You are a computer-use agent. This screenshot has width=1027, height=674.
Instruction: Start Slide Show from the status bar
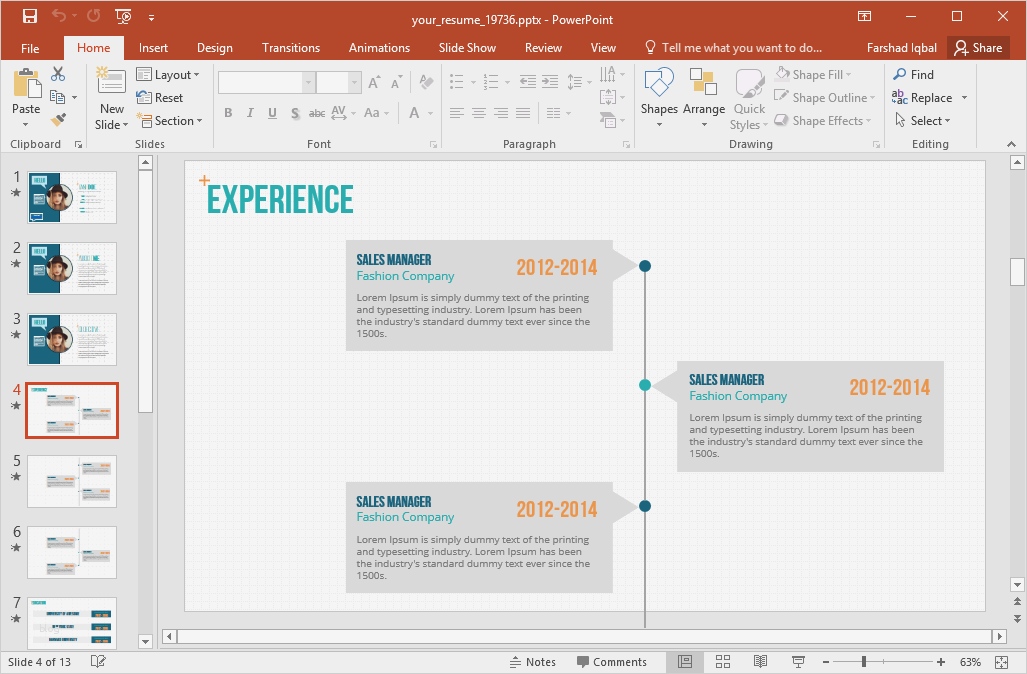tap(798, 661)
